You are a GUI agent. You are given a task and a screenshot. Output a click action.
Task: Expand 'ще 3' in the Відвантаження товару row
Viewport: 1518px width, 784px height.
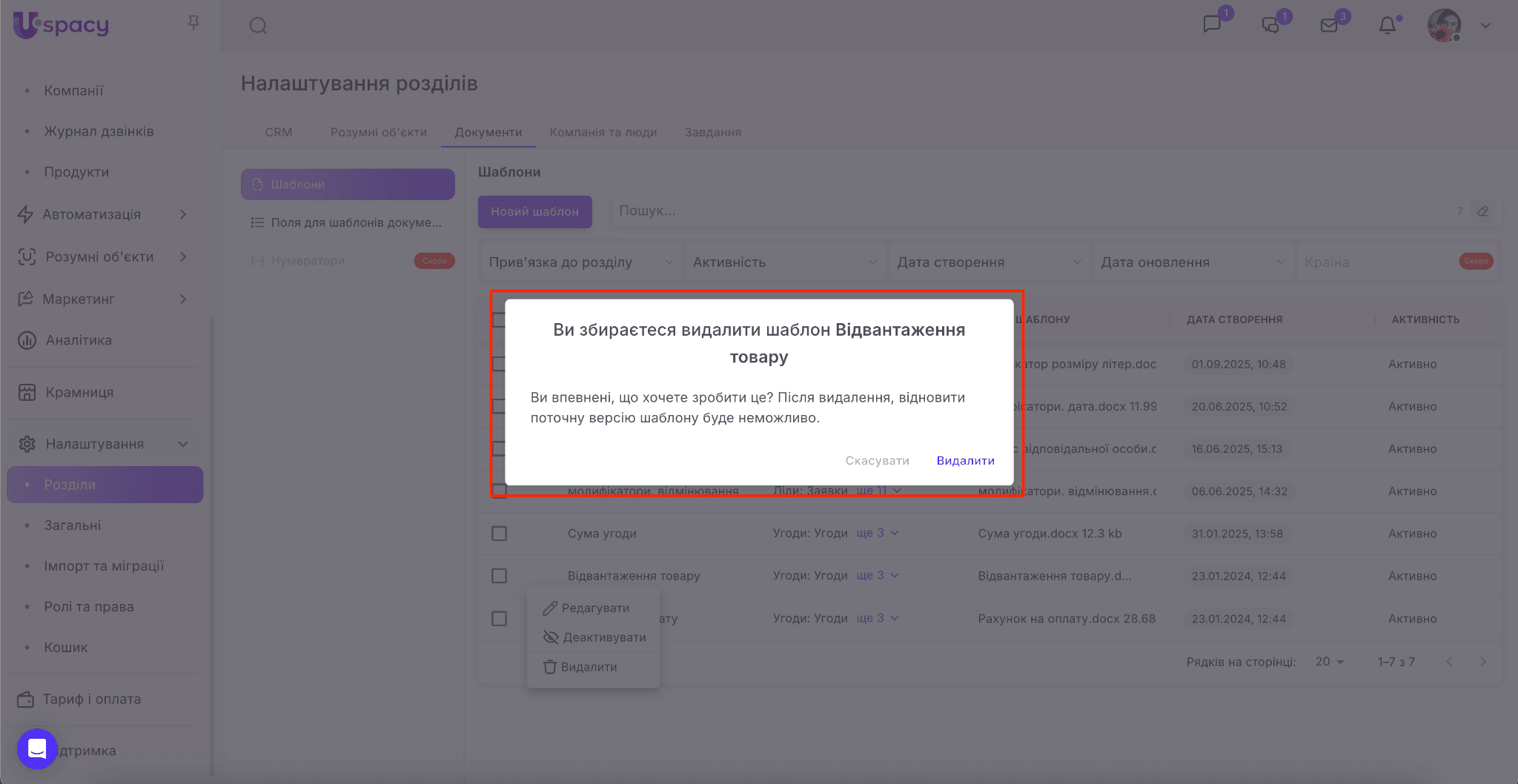tap(878, 575)
